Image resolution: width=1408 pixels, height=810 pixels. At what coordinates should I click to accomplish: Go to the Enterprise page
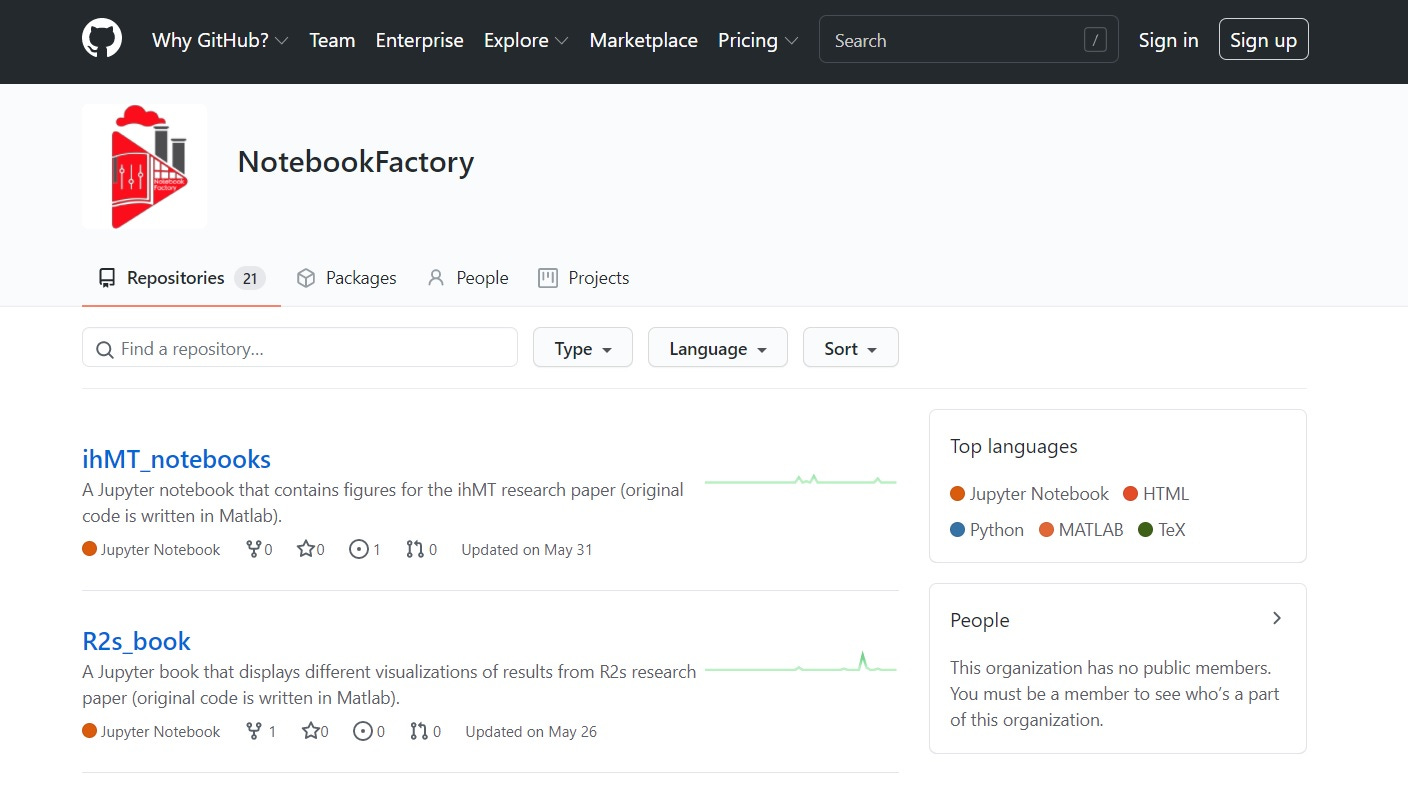(419, 40)
